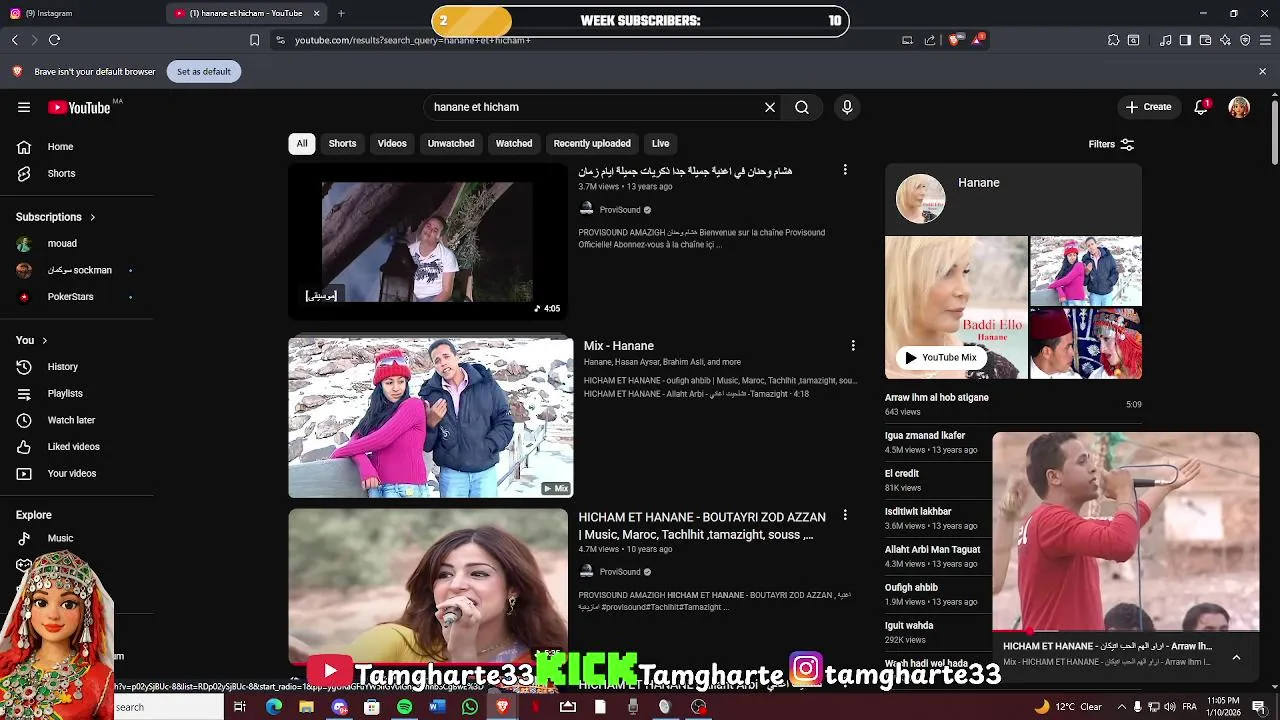
Task: Clear the search query with X
Action: [770, 107]
